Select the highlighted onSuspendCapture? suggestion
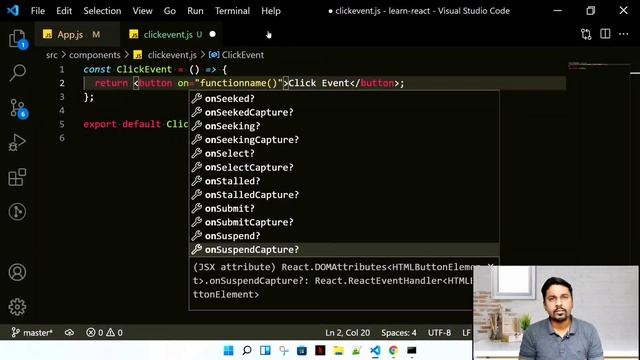This screenshot has height=360, width=640. pos(344,249)
